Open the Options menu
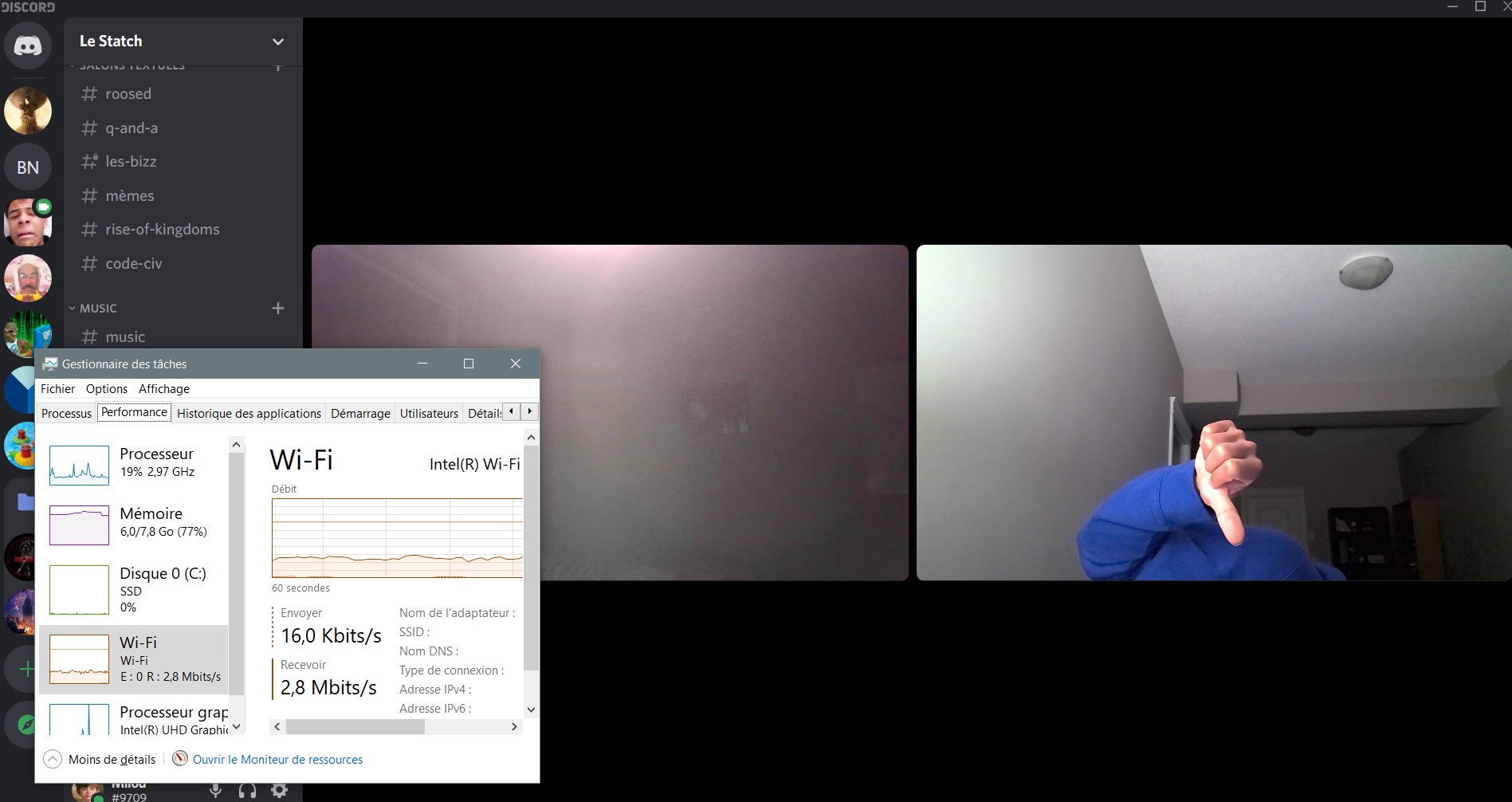The height and width of the screenshot is (802, 1512). tap(107, 388)
